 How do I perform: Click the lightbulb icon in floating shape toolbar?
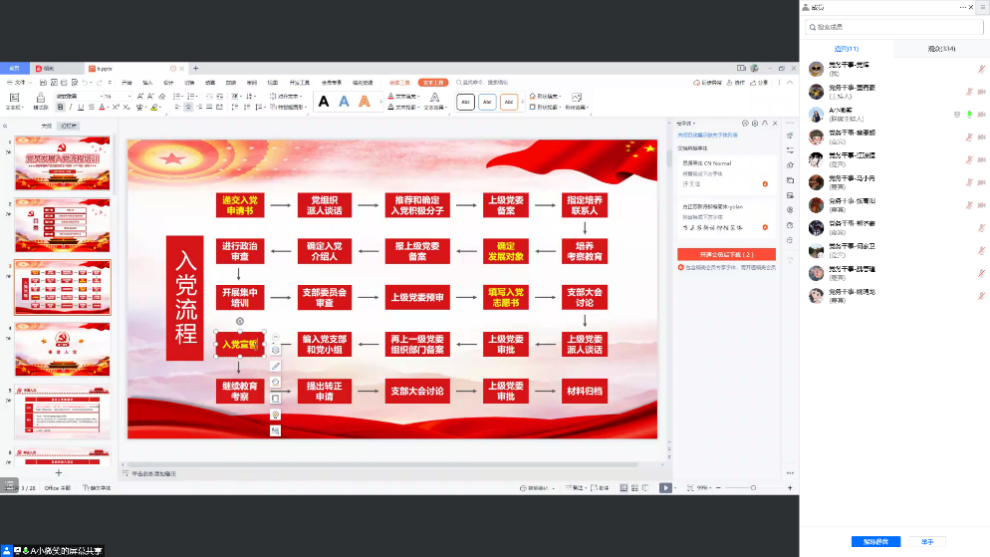coord(275,414)
